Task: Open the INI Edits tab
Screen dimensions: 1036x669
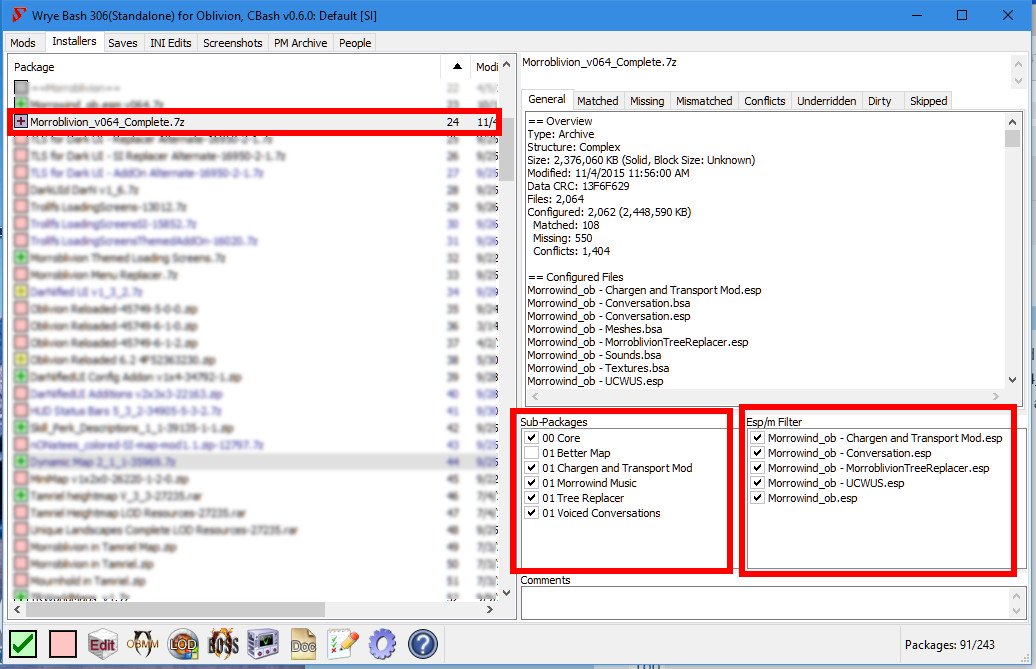Action: click(170, 43)
